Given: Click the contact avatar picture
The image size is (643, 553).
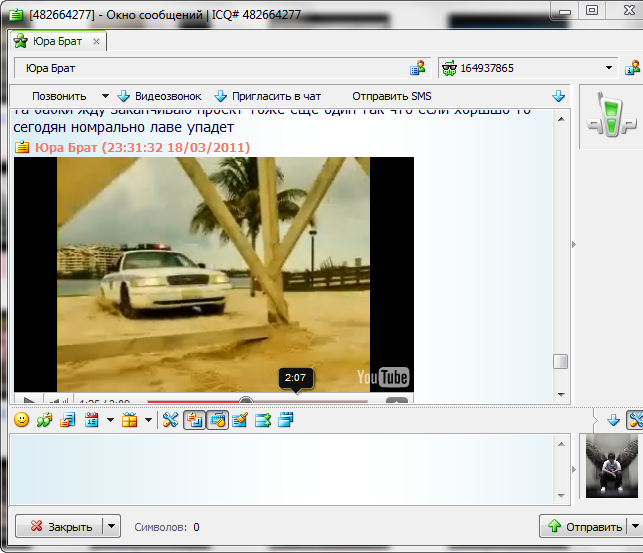Looking at the screenshot, I should click(611, 466).
